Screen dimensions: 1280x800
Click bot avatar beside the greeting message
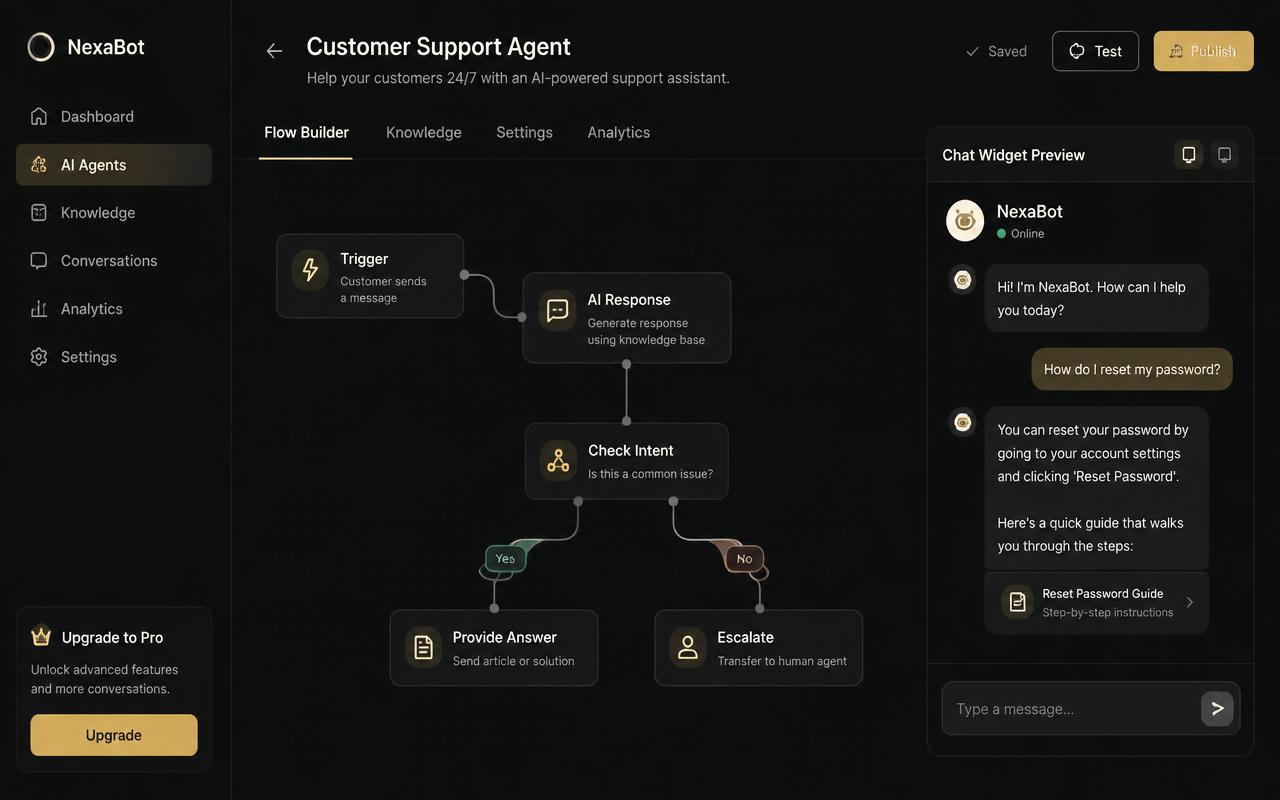(x=962, y=280)
